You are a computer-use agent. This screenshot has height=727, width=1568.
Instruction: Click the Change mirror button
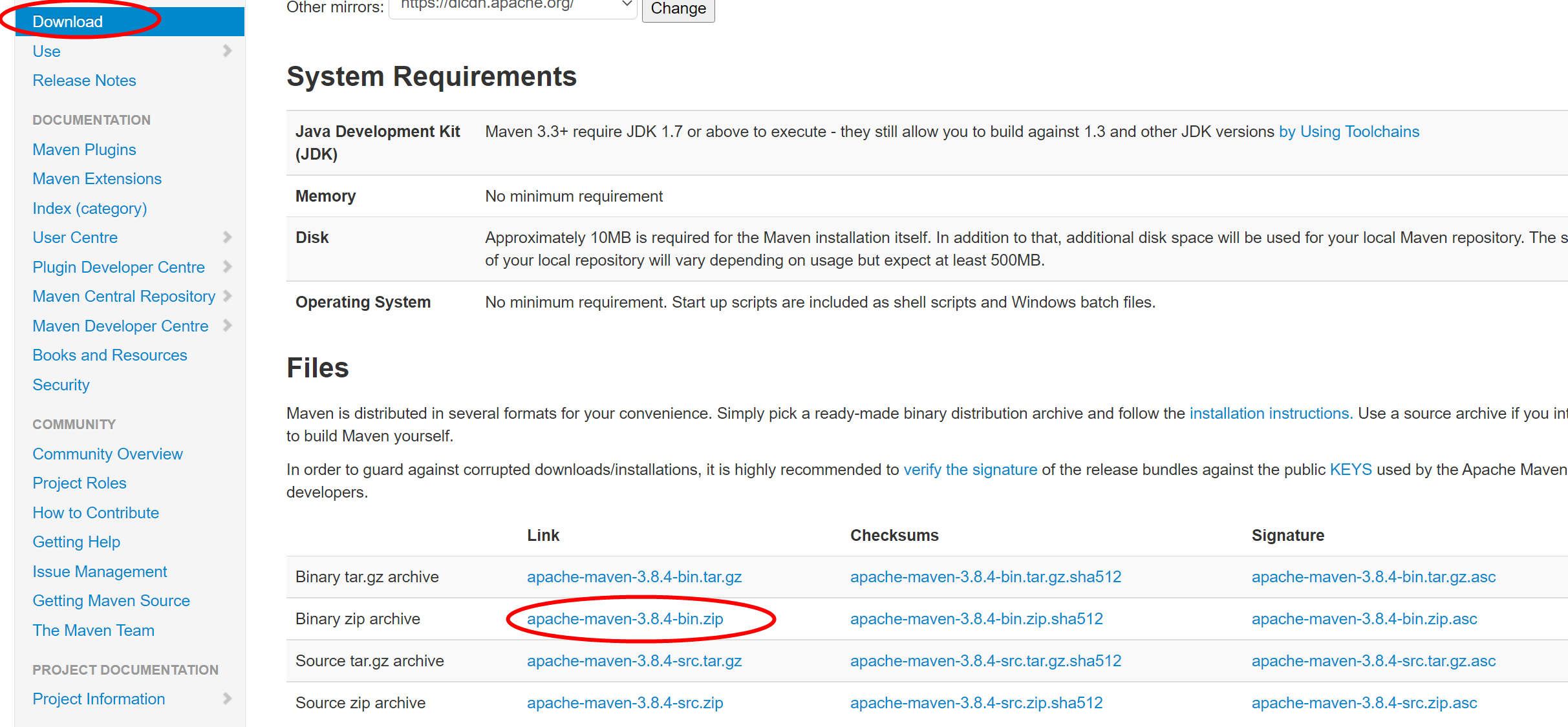(678, 9)
